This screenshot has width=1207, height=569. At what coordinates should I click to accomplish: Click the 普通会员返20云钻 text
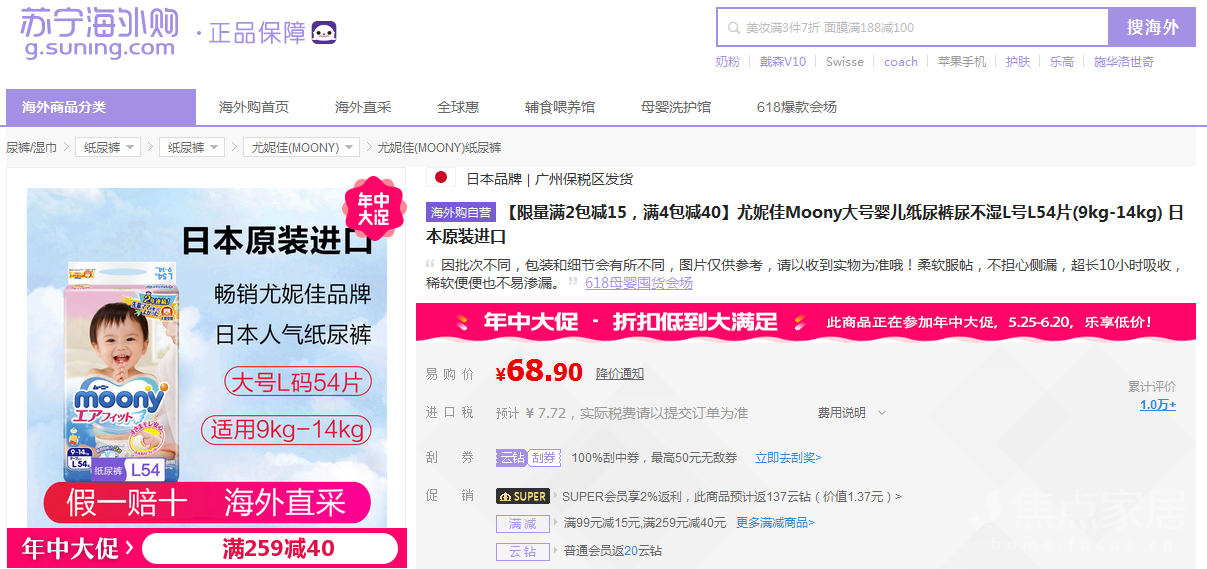point(612,551)
